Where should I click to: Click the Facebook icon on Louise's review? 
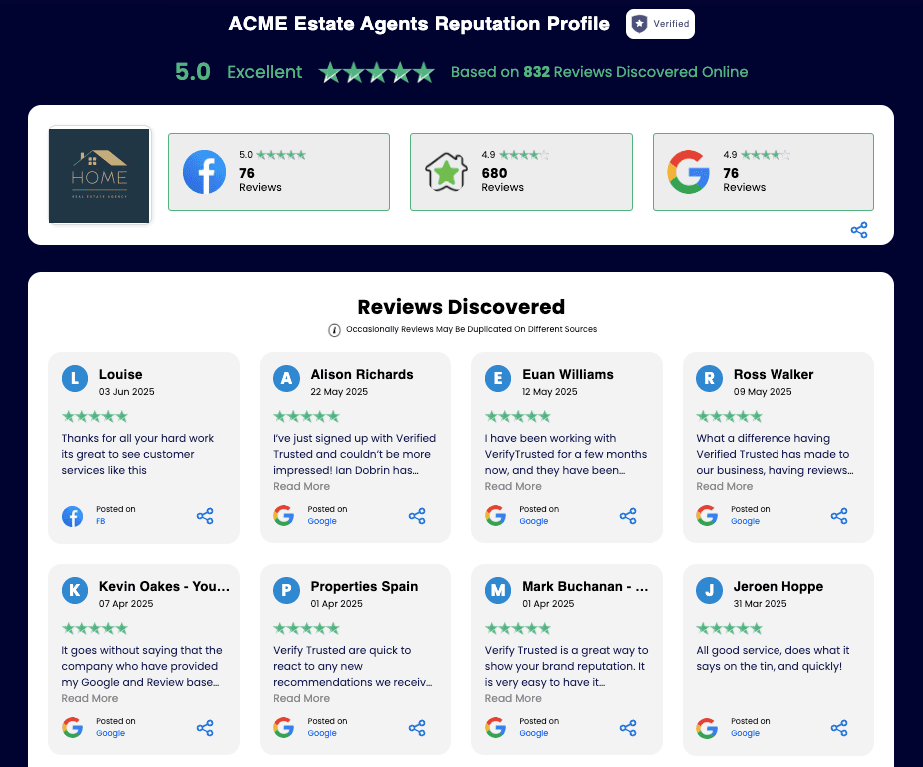pyautogui.click(x=71, y=516)
